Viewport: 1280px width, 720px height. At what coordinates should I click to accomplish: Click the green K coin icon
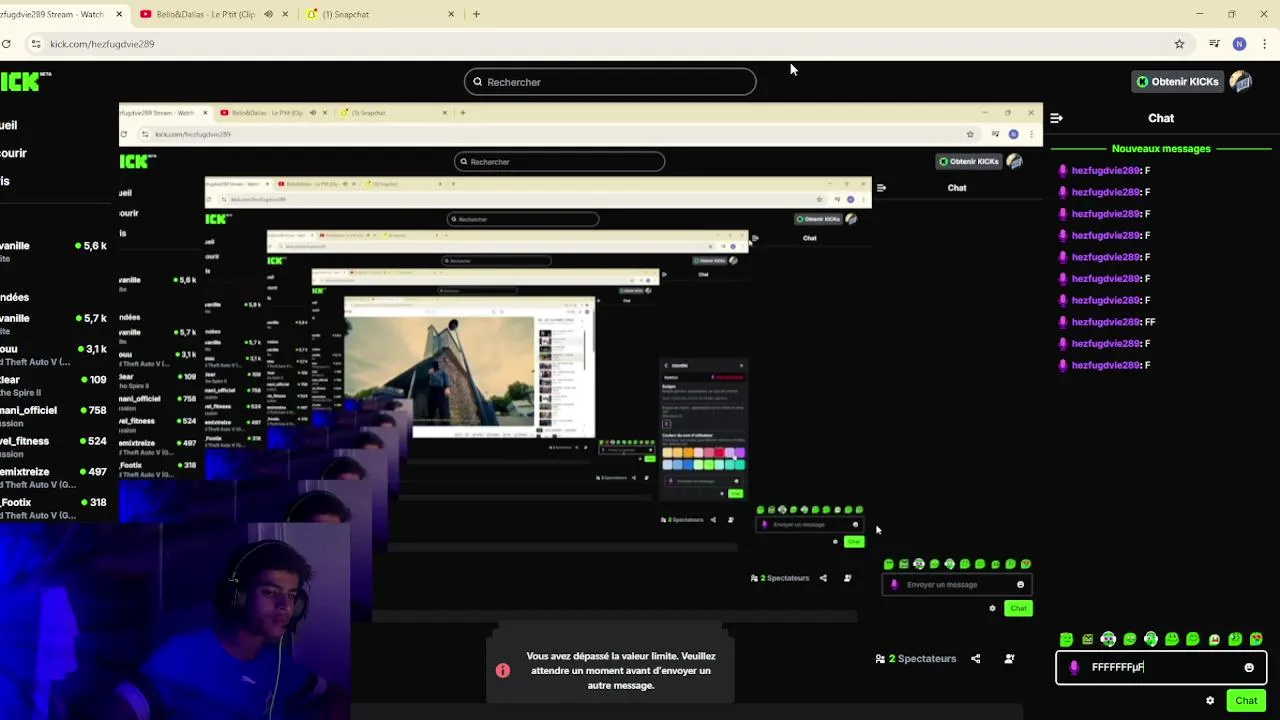1143,82
